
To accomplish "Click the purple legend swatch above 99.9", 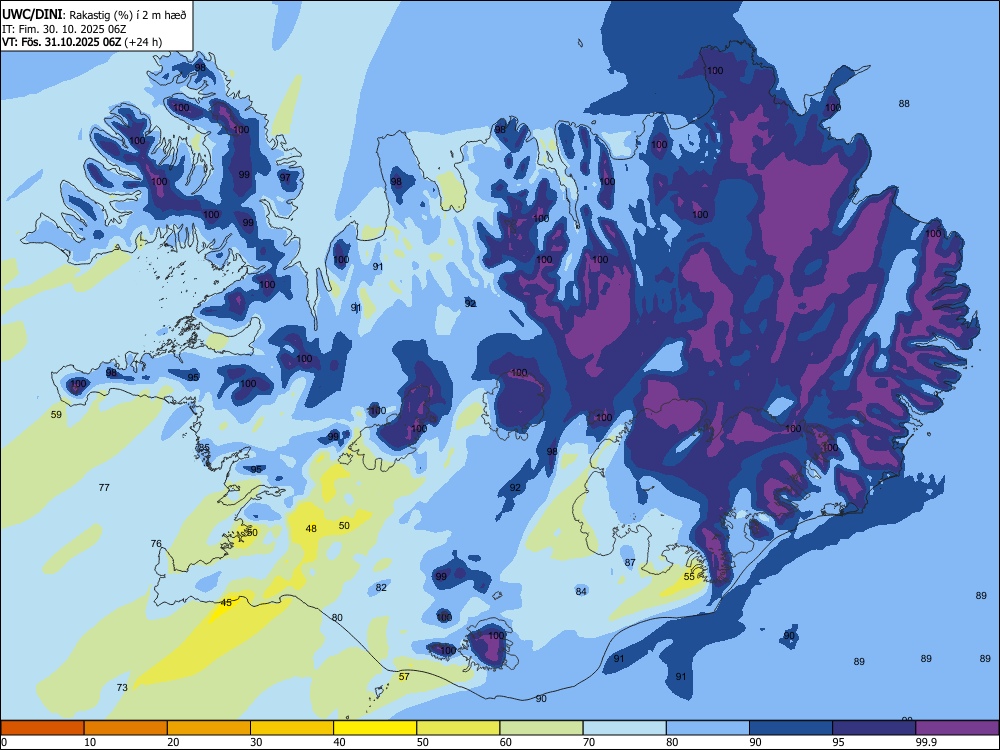I will pyautogui.click(x=957, y=728).
